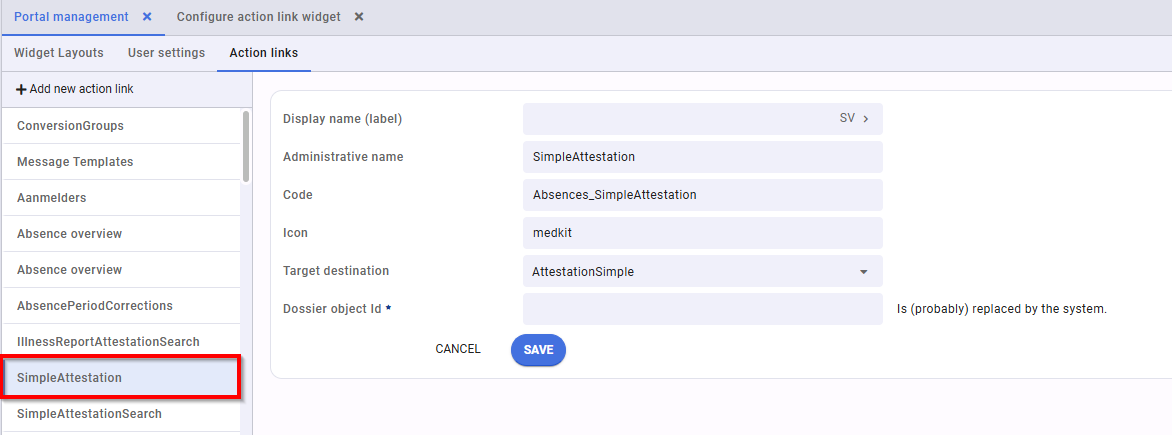1172x435 pixels.
Task: Close the Configure action link widget tab
Action: coord(359,17)
